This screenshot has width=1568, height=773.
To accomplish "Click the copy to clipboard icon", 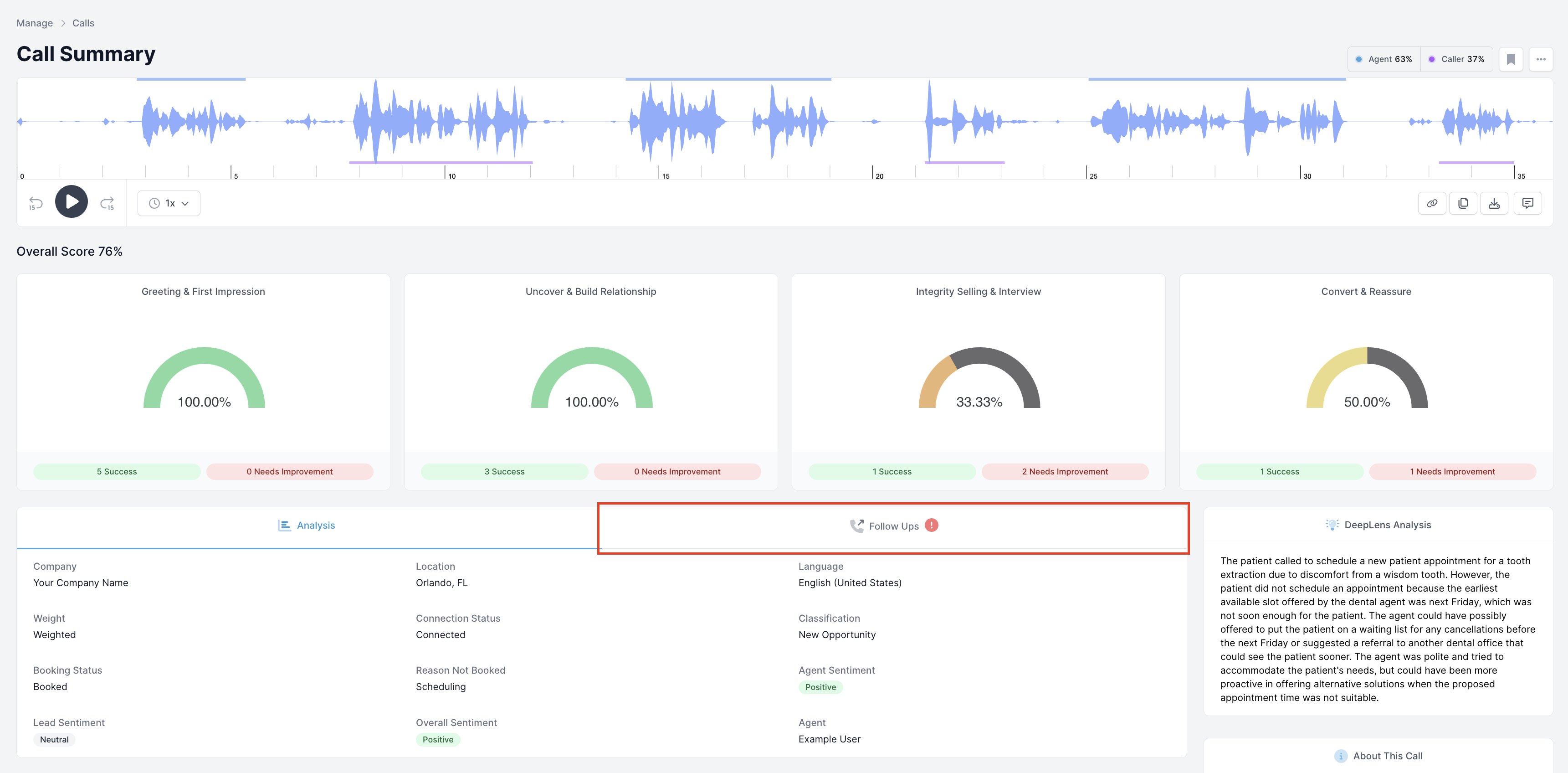I will click(1463, 203).
